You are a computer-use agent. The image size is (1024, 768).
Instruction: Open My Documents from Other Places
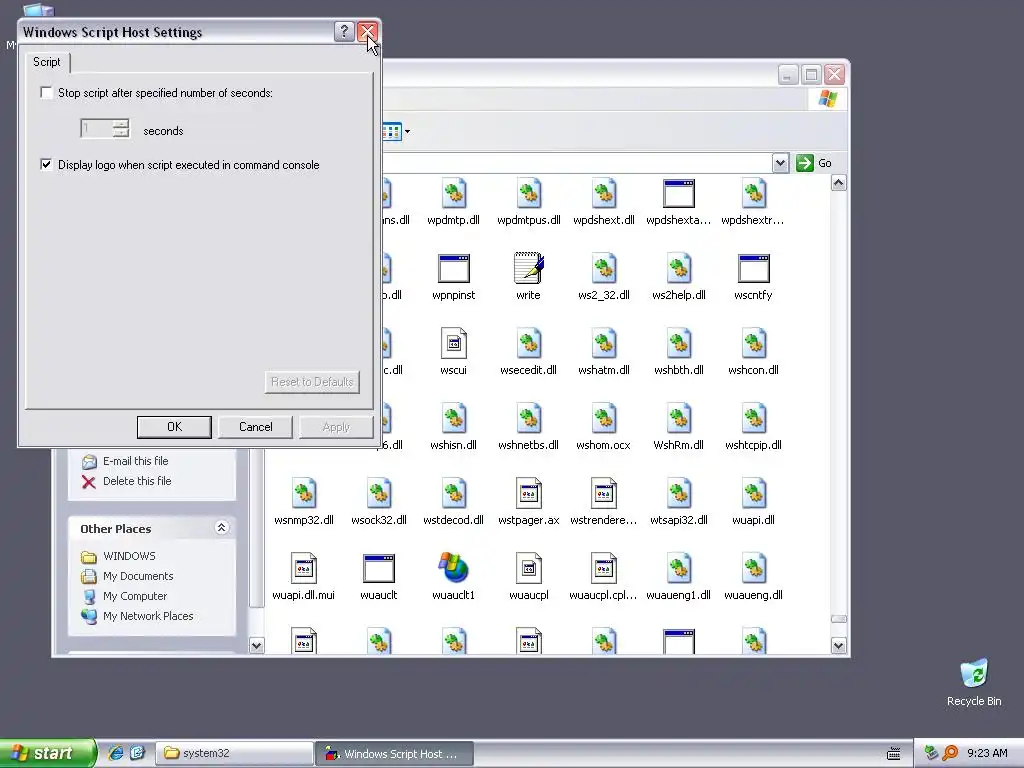tap(138, 577)
